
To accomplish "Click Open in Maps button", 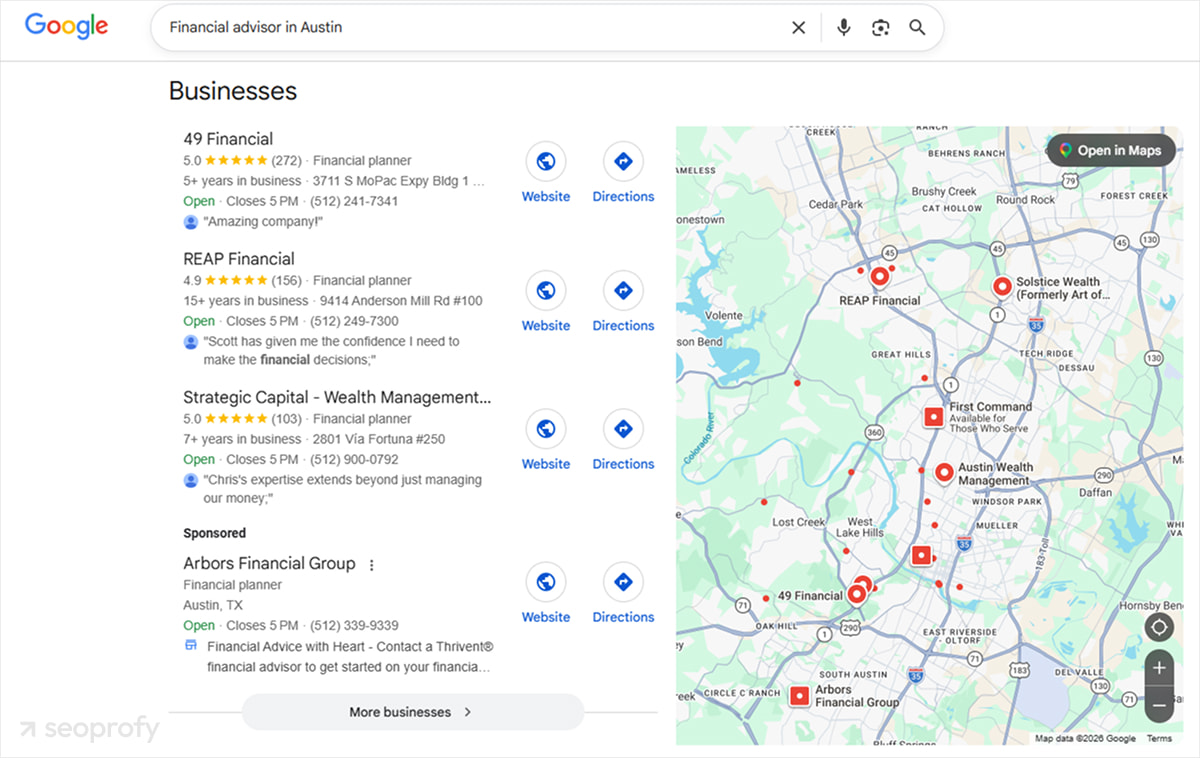I will tap(1111, 150).
